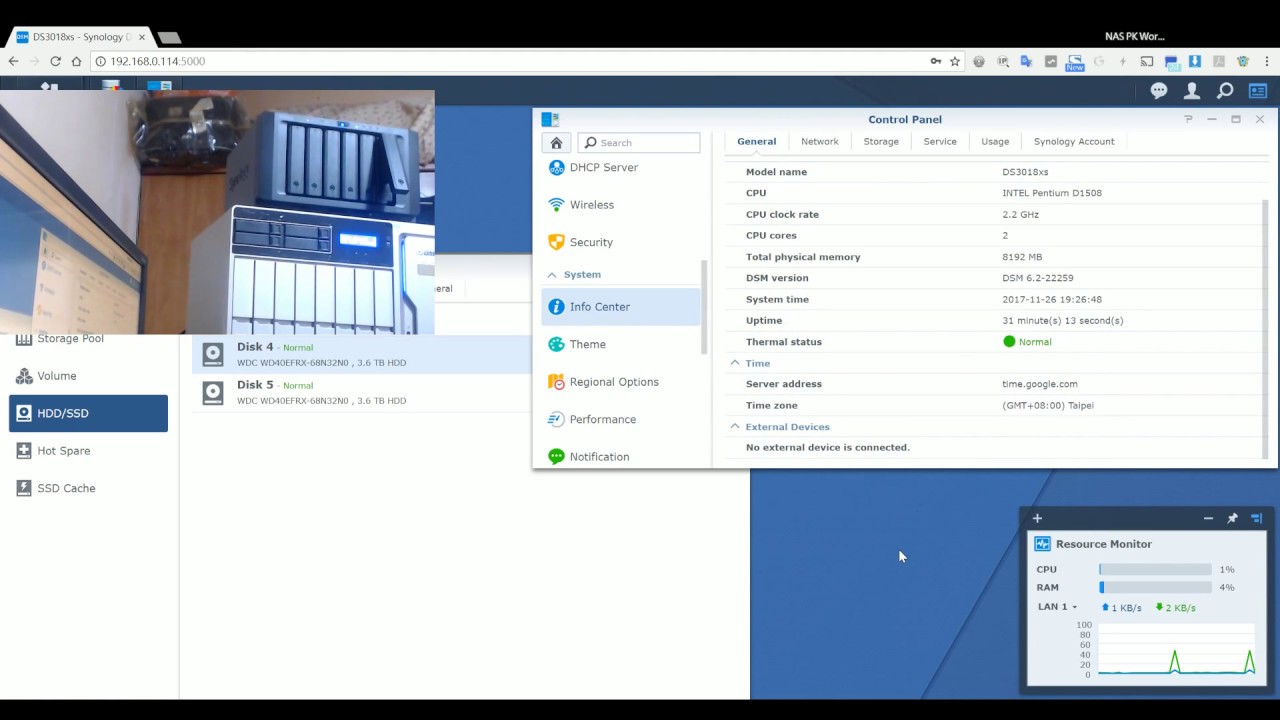The image size is (1280, 720).
Task: Select Info Center in Control Panel
Action: [x=620, y=307]
